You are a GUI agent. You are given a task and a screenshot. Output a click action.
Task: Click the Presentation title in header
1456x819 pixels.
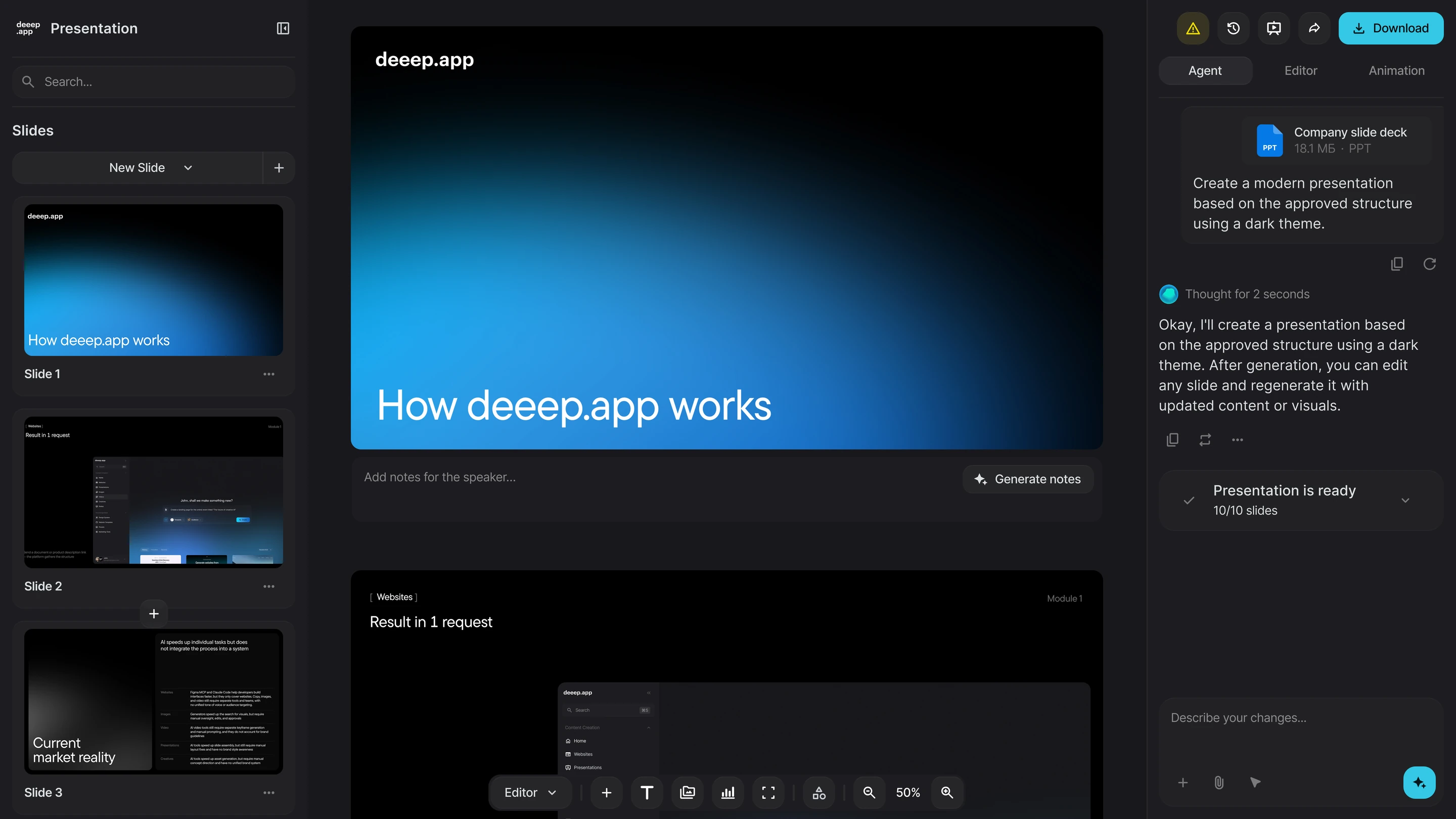[94, 28]
